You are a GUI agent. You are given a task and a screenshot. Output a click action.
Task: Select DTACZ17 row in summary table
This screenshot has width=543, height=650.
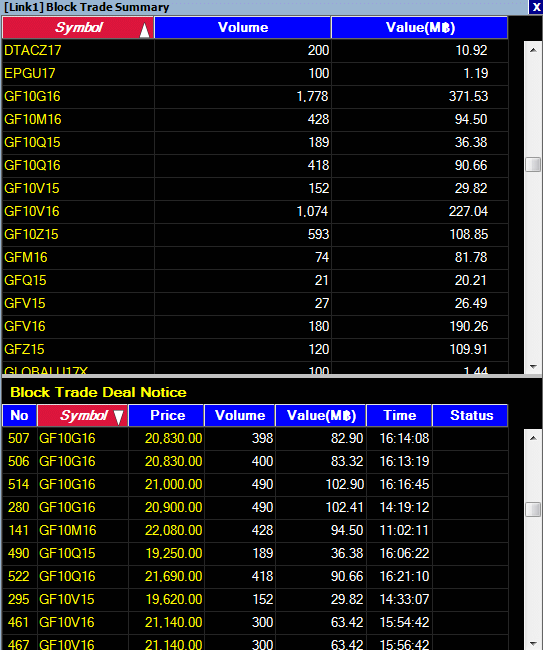(x=255, y=51)
